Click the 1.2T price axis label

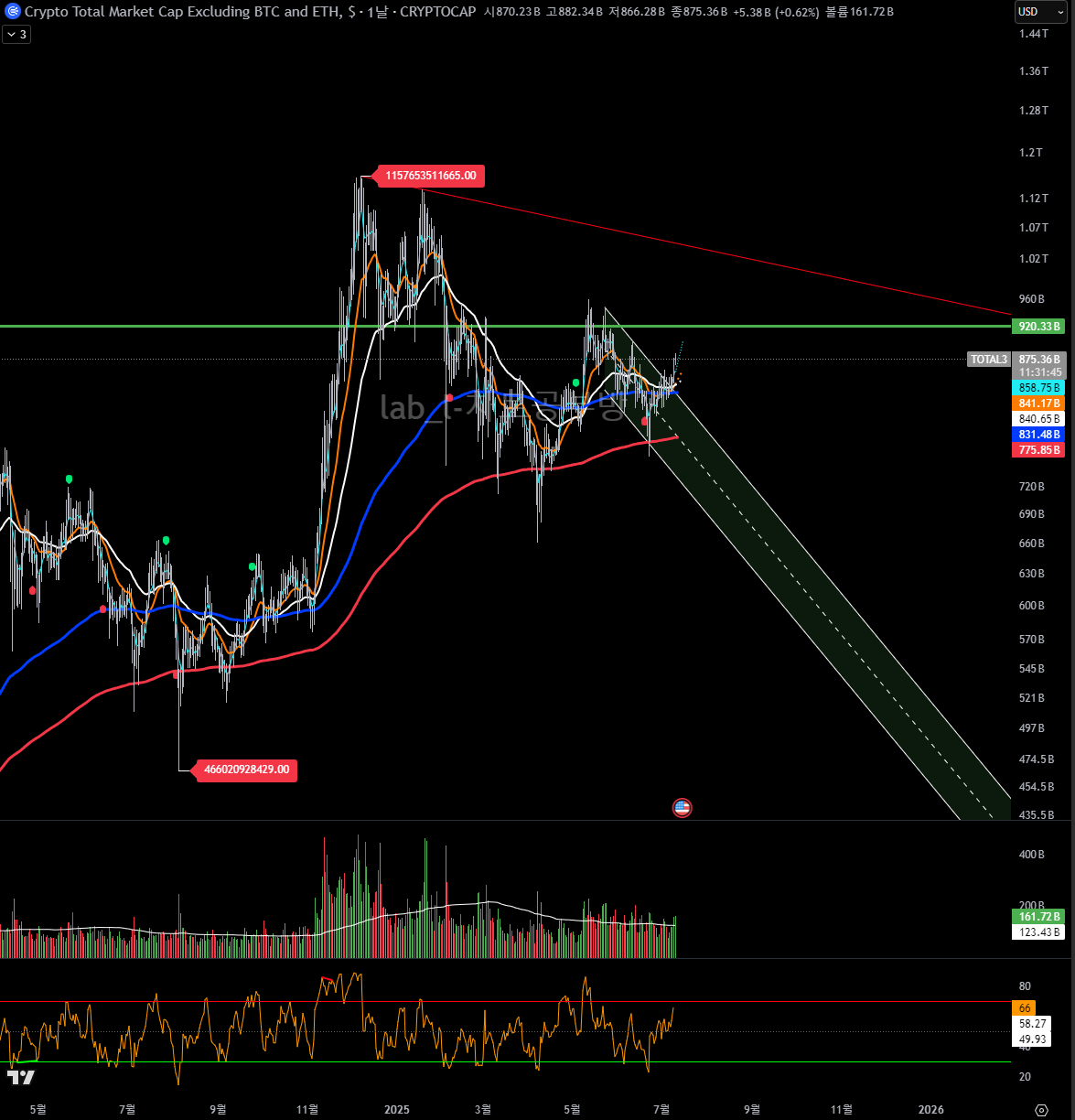tap(1031, 153)
